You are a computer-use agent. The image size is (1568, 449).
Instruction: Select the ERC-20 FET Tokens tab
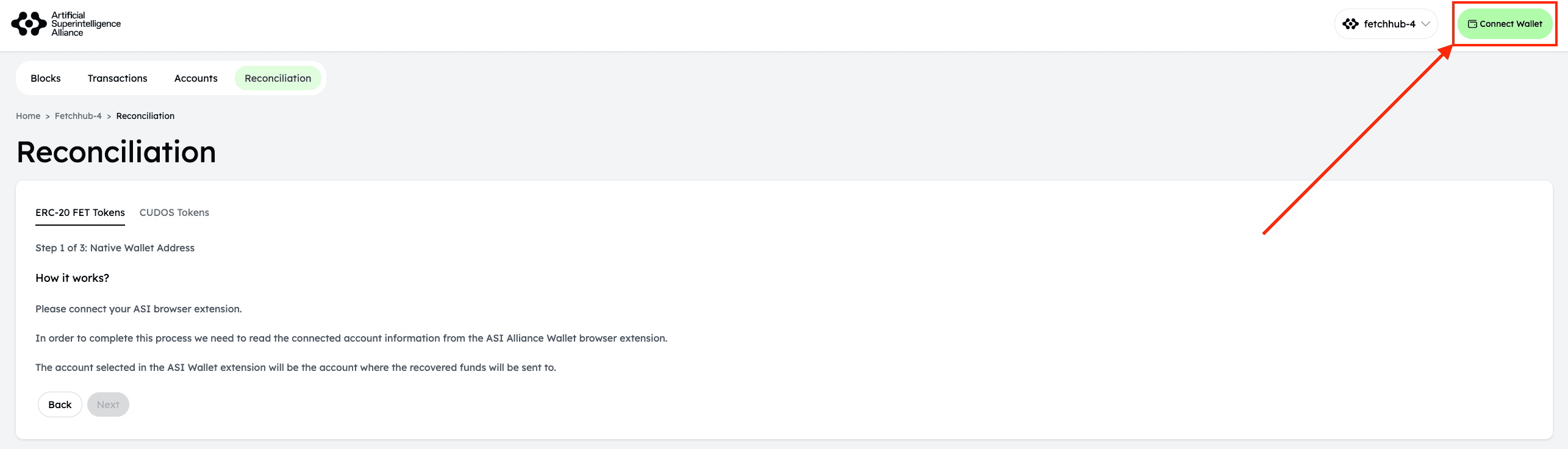(x=80, y=212)
